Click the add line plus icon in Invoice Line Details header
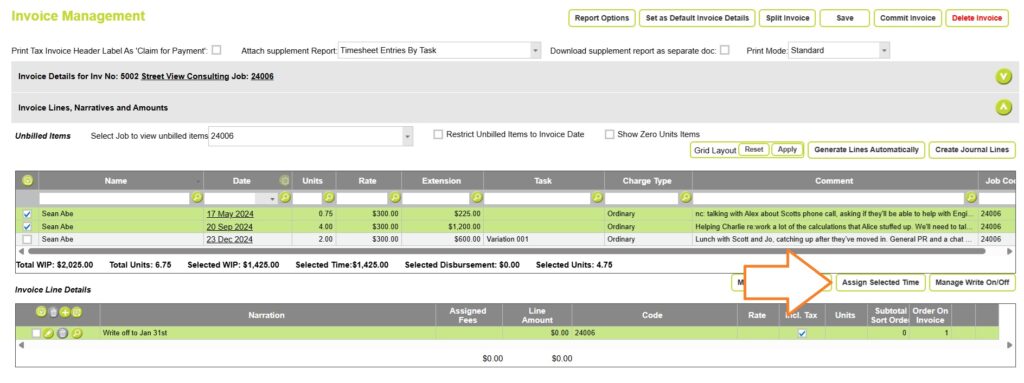Screen dimensions: 1024x383 pos(65,314)
